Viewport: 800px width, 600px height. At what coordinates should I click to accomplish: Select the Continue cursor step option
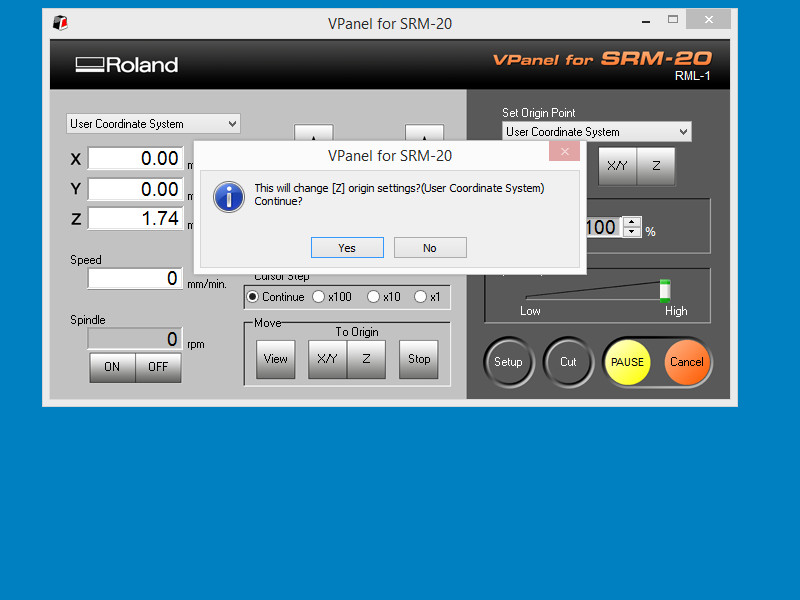(276, 297)
